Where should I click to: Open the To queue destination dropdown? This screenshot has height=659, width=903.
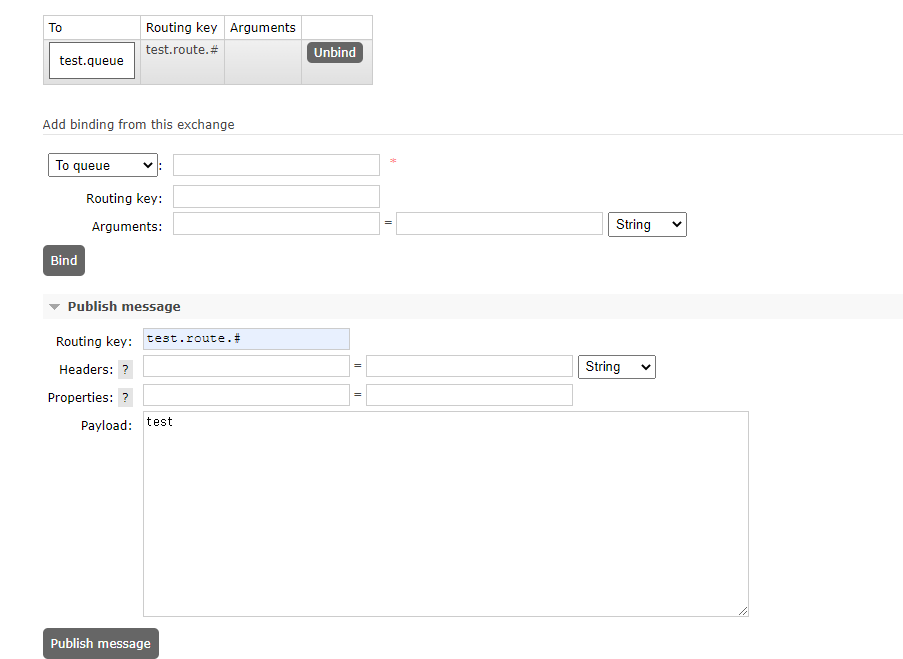[x=103, y=165]
